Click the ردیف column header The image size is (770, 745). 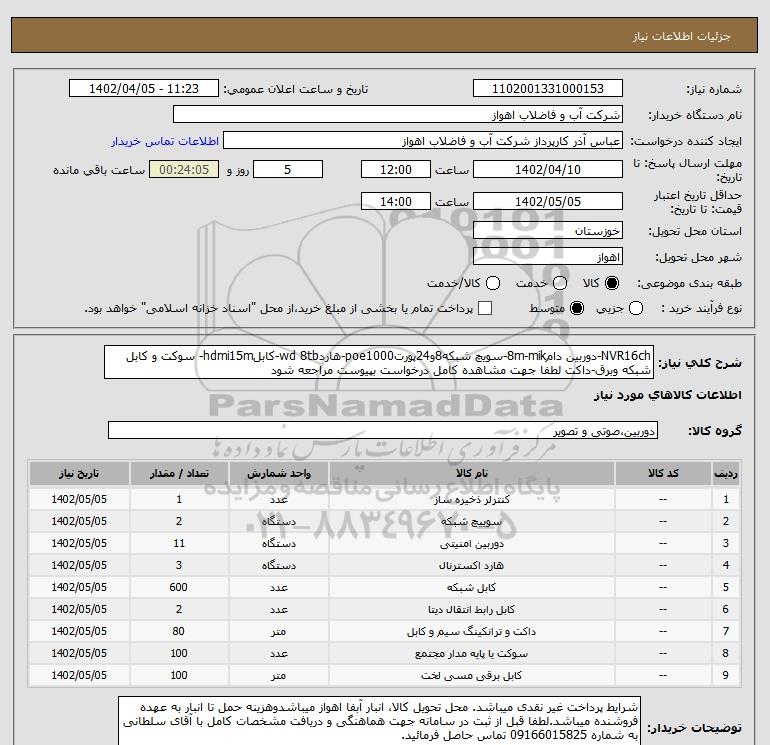coord(726,473)
